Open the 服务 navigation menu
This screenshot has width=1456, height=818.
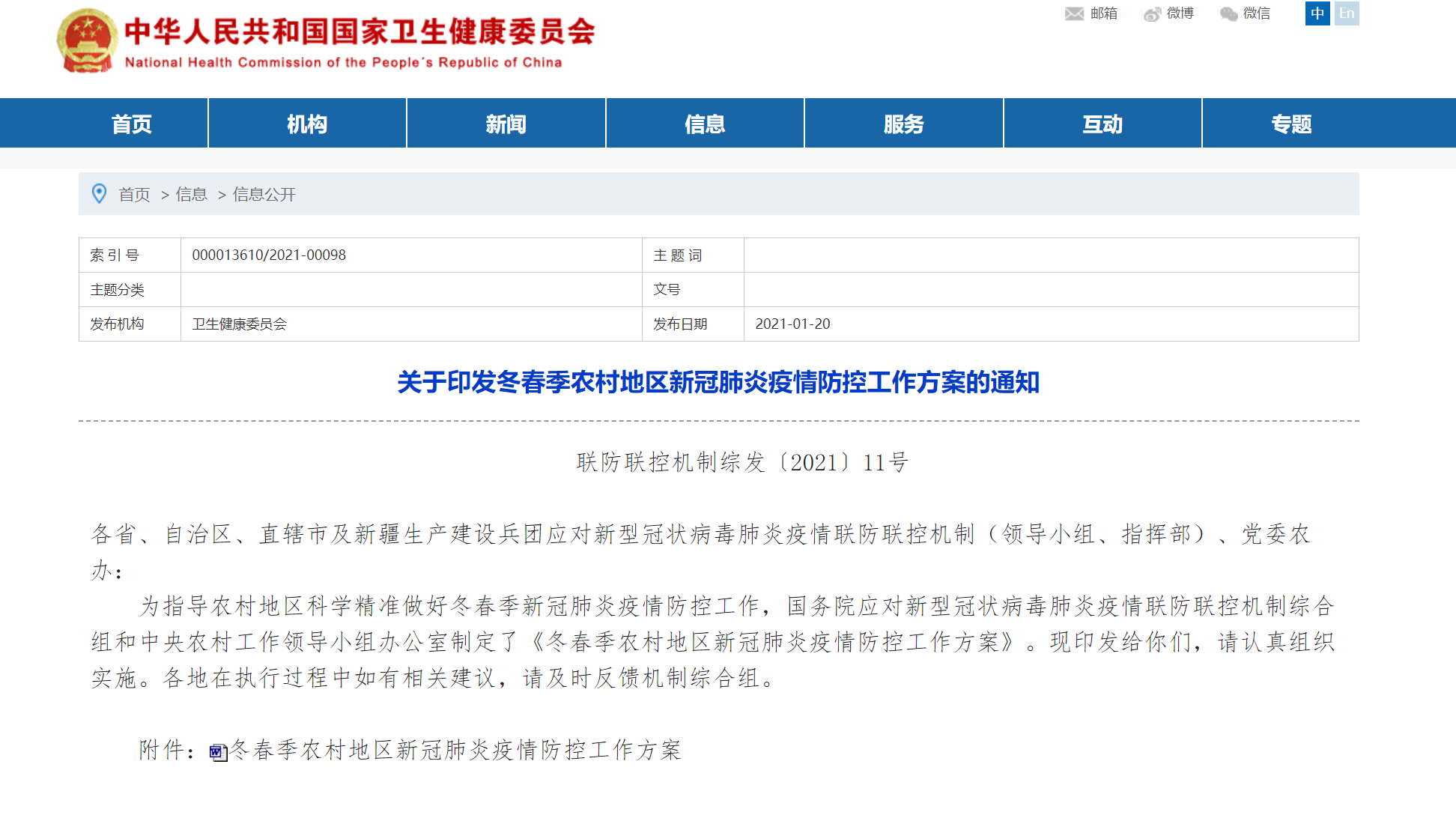pyautogui.click(x=904, y=124)
